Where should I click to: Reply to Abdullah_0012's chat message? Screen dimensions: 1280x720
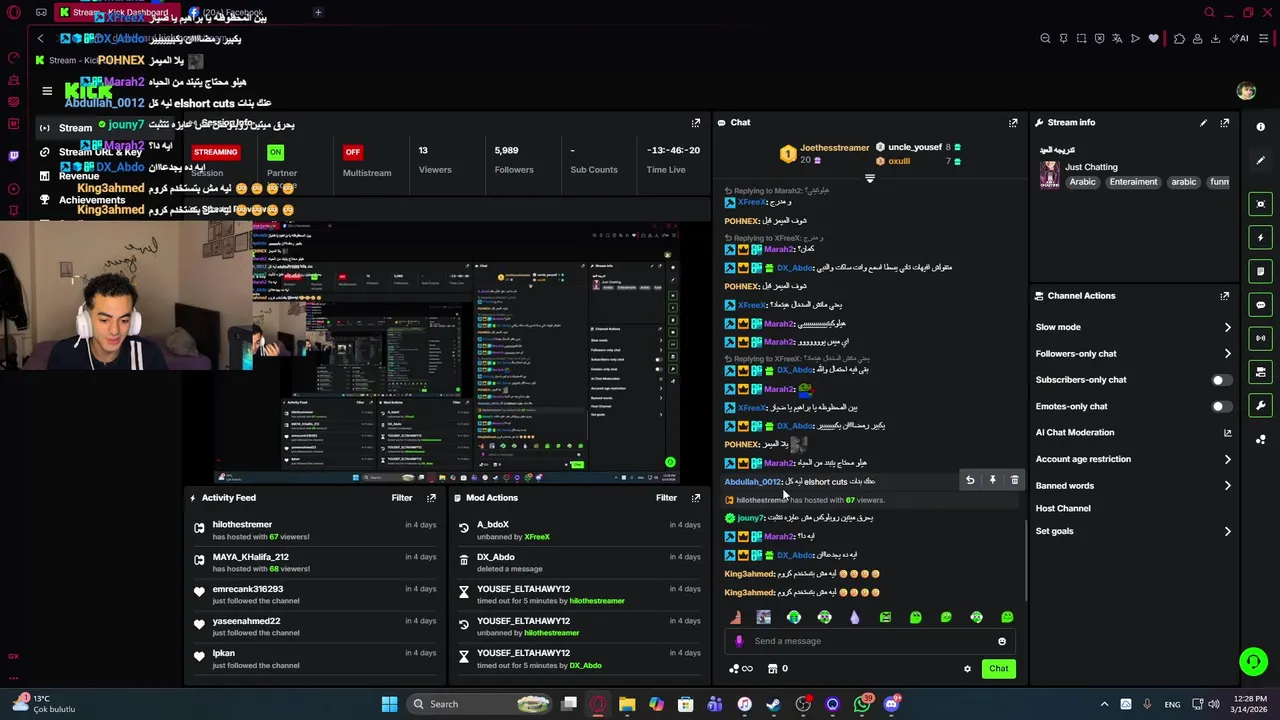970,480
